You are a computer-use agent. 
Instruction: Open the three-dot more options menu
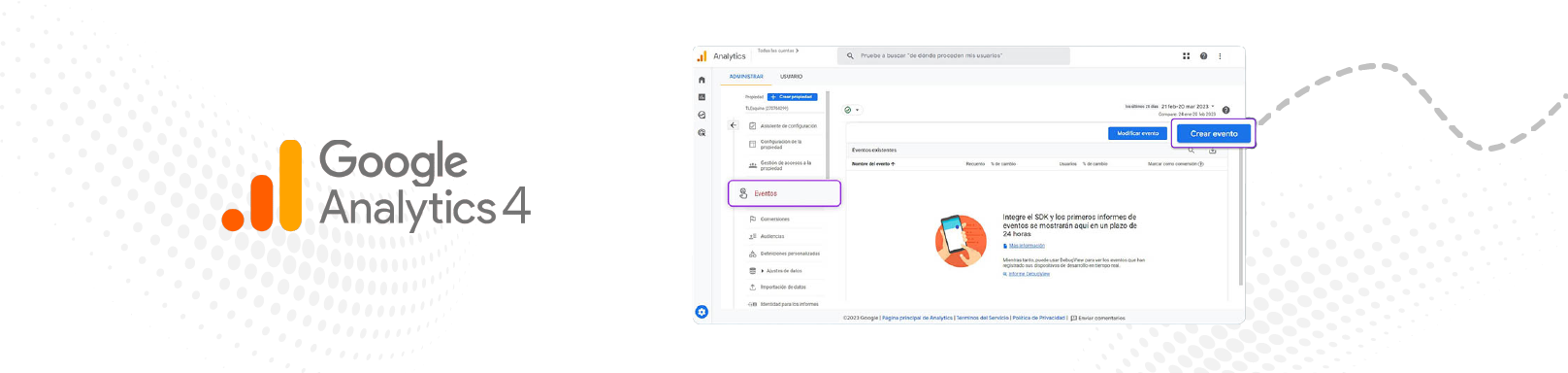(x=1220, y=56)
